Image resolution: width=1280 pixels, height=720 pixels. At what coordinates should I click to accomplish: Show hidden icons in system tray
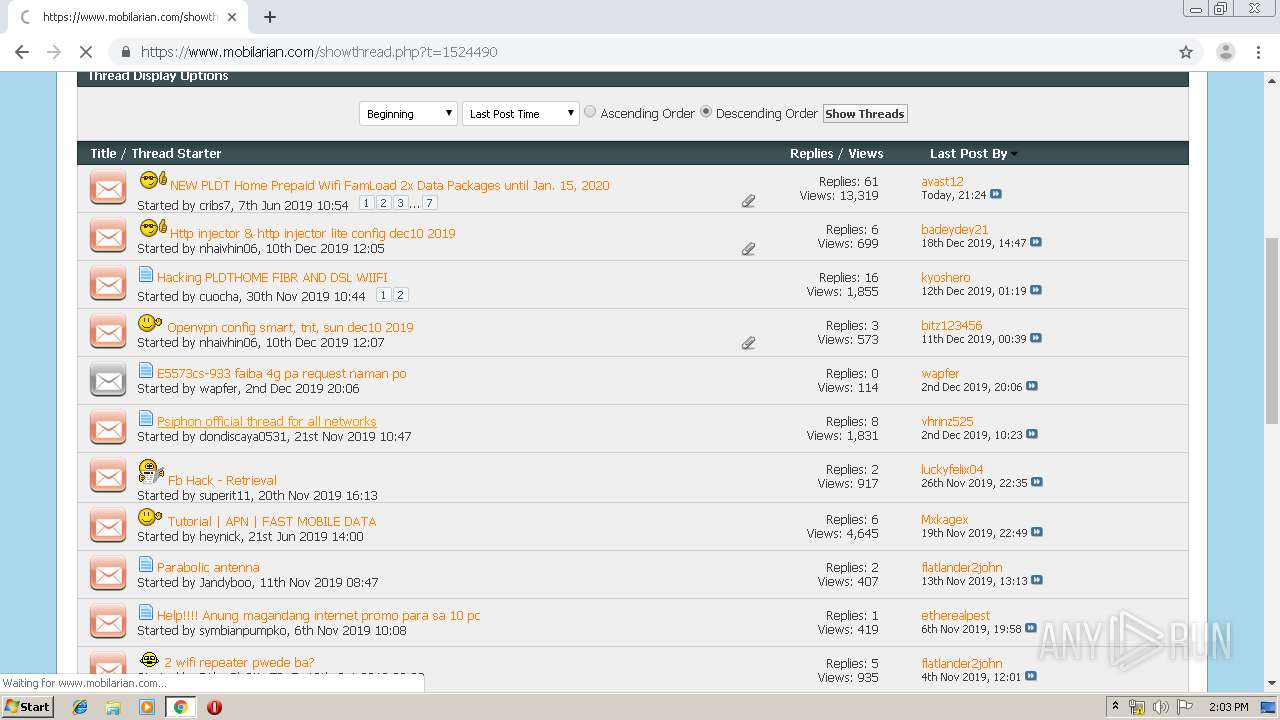pos(1116,707)
